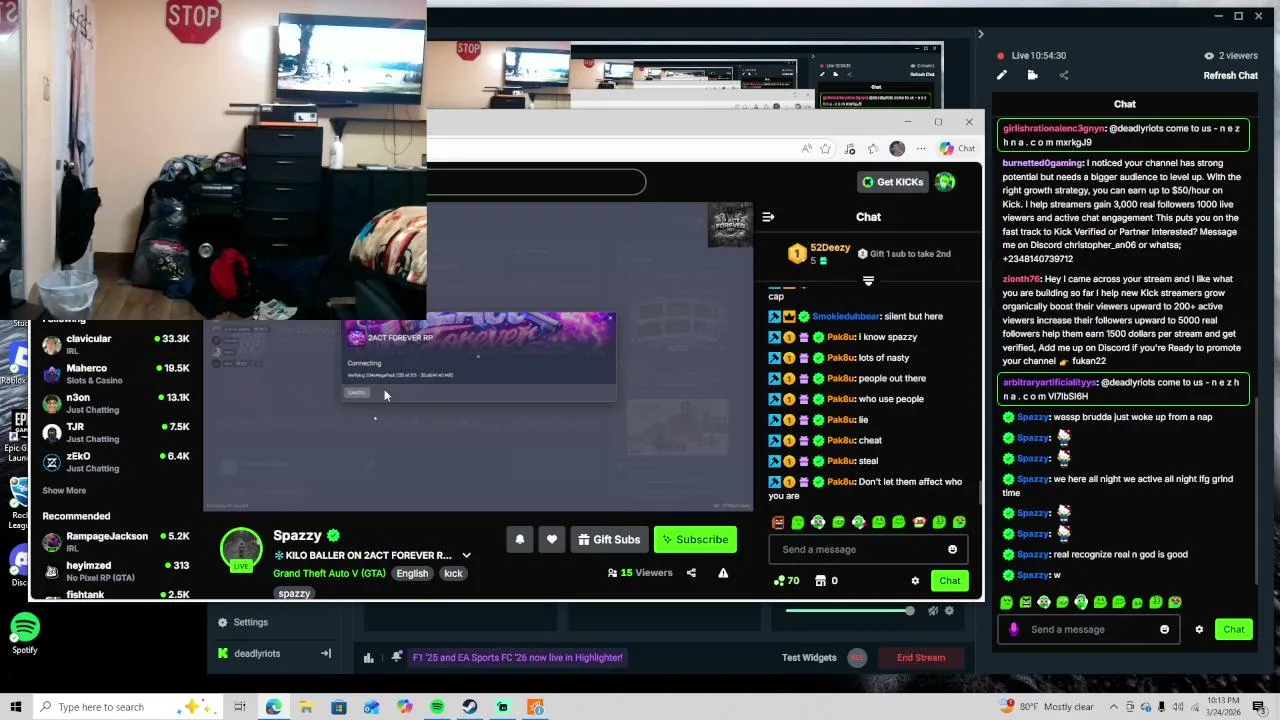The width and height of the screenshot is (1280, 720).
Task: Toggle the REC recording button
Action: coord(857,658)
